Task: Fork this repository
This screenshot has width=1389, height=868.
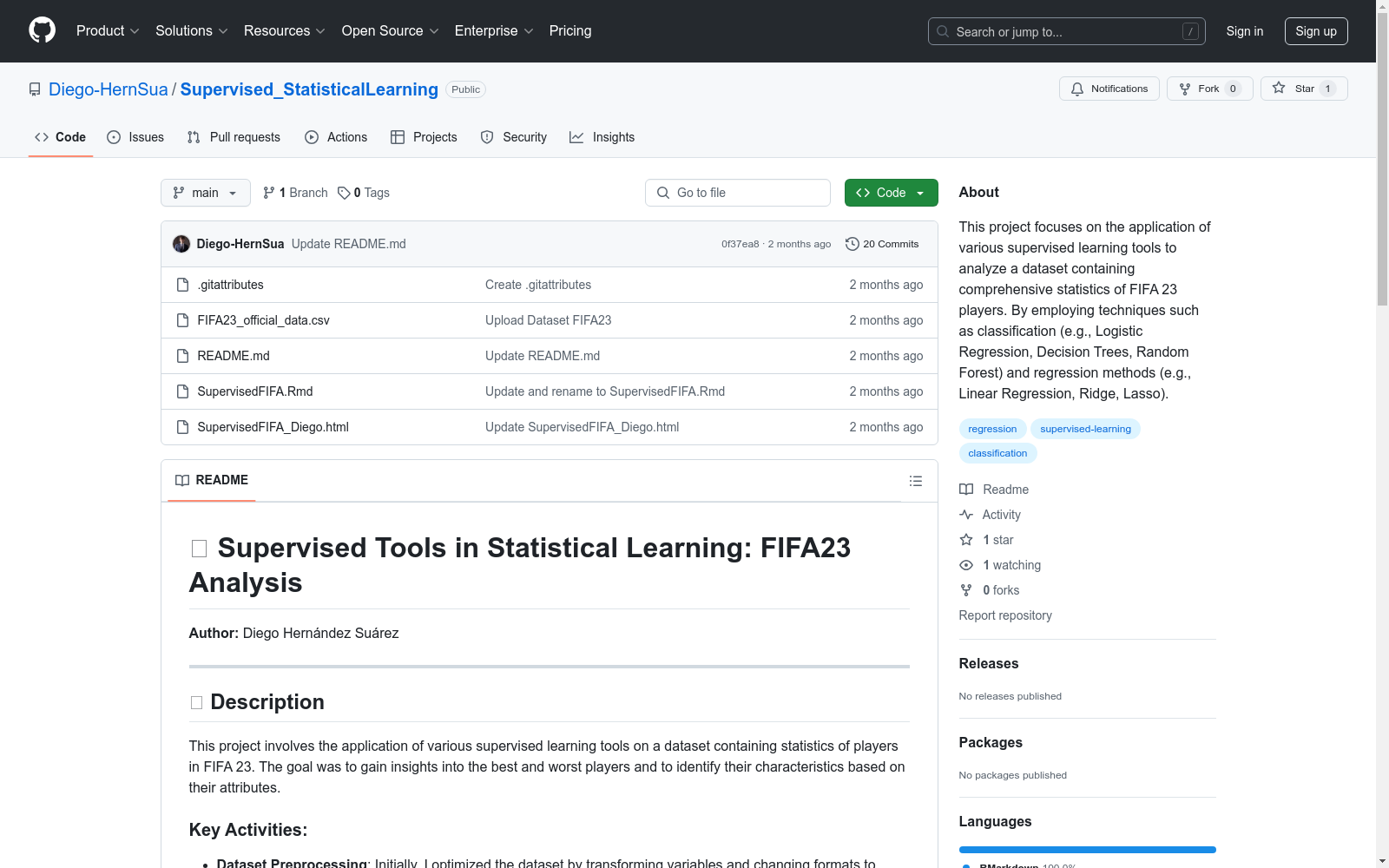Action: 1210,89
